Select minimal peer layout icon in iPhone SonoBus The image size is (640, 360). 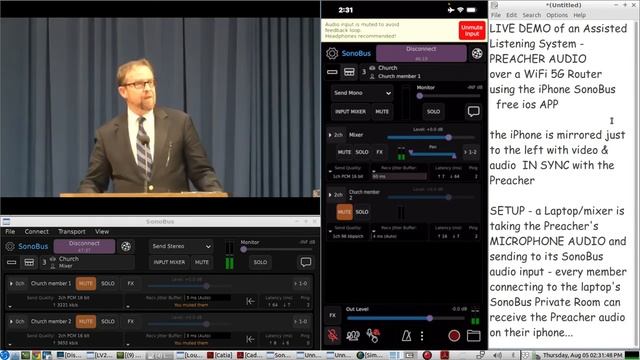click(x=332, y=72)
